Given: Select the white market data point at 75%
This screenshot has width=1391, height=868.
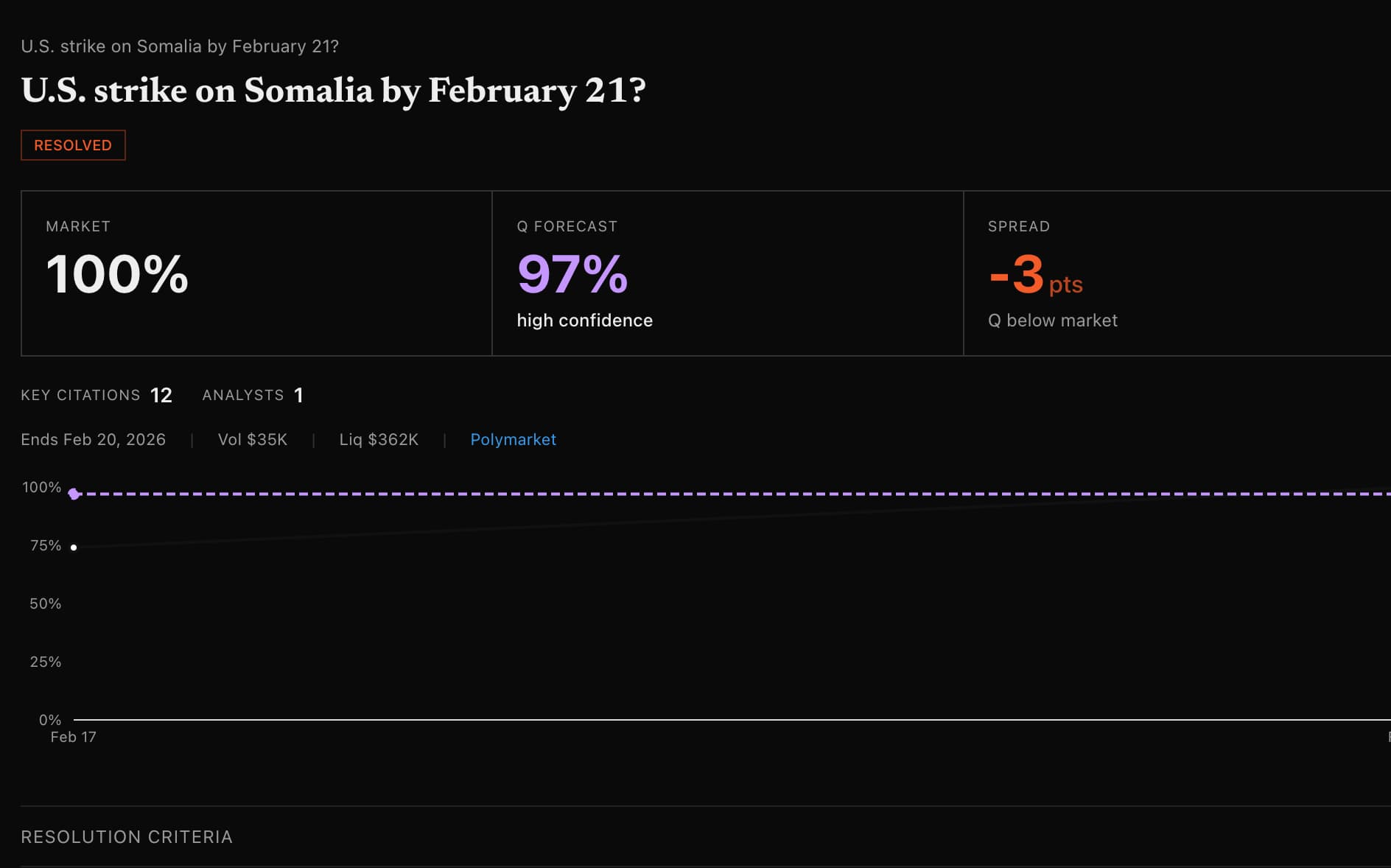Looking at the screenshot, I should click(x=74, y=547).
